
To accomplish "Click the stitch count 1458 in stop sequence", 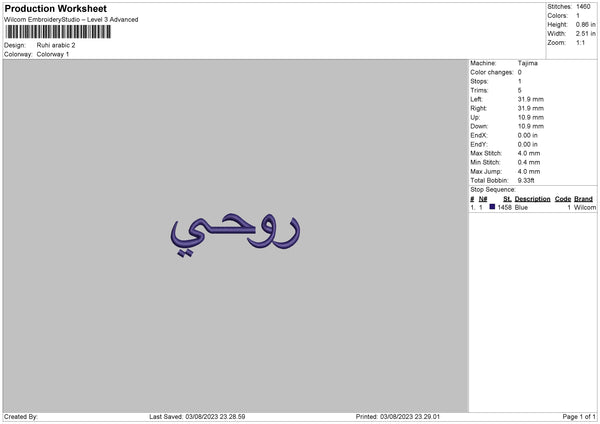I will [x=504, y=207].
